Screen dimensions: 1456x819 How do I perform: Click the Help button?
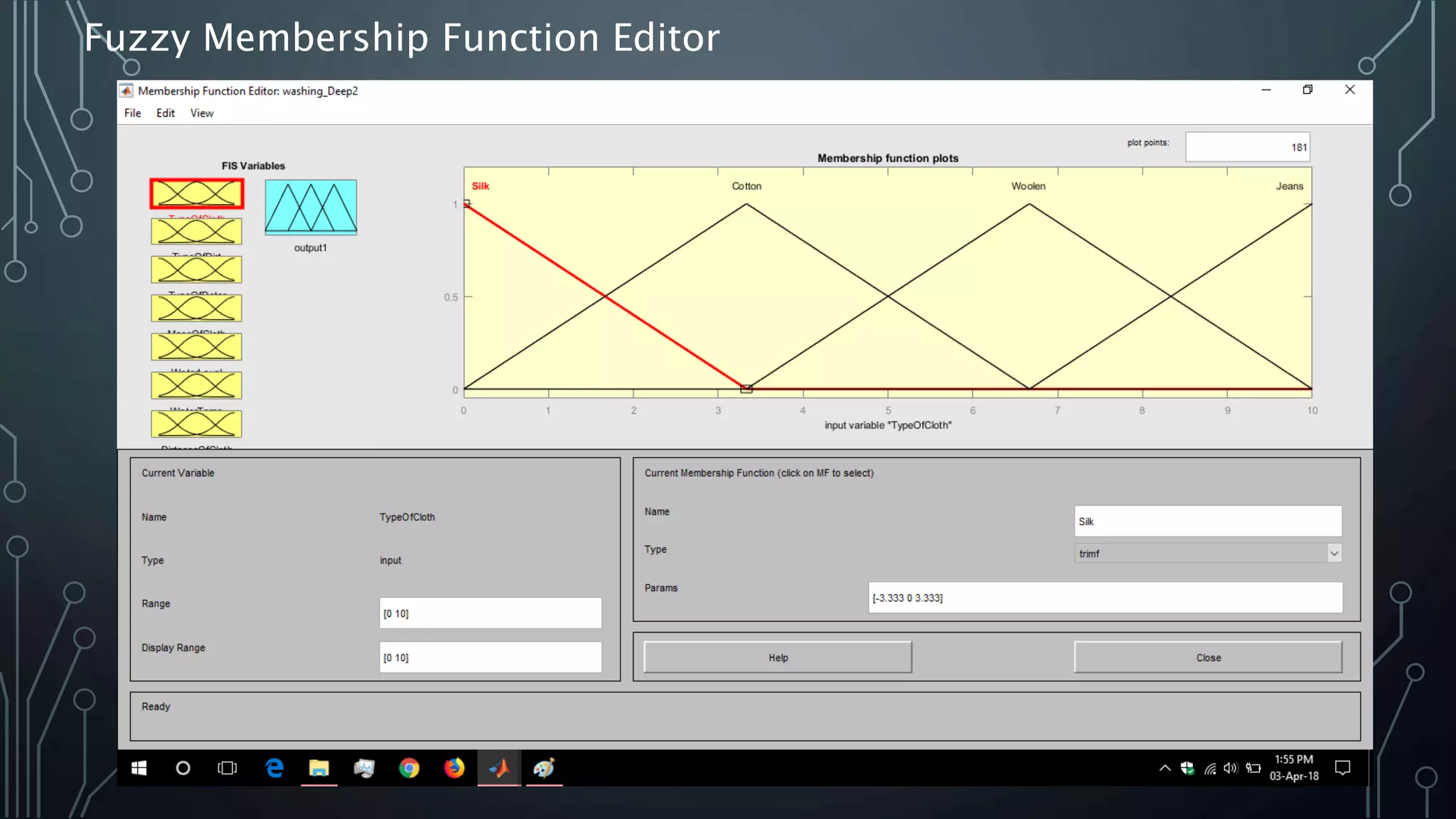pos(778,658)
